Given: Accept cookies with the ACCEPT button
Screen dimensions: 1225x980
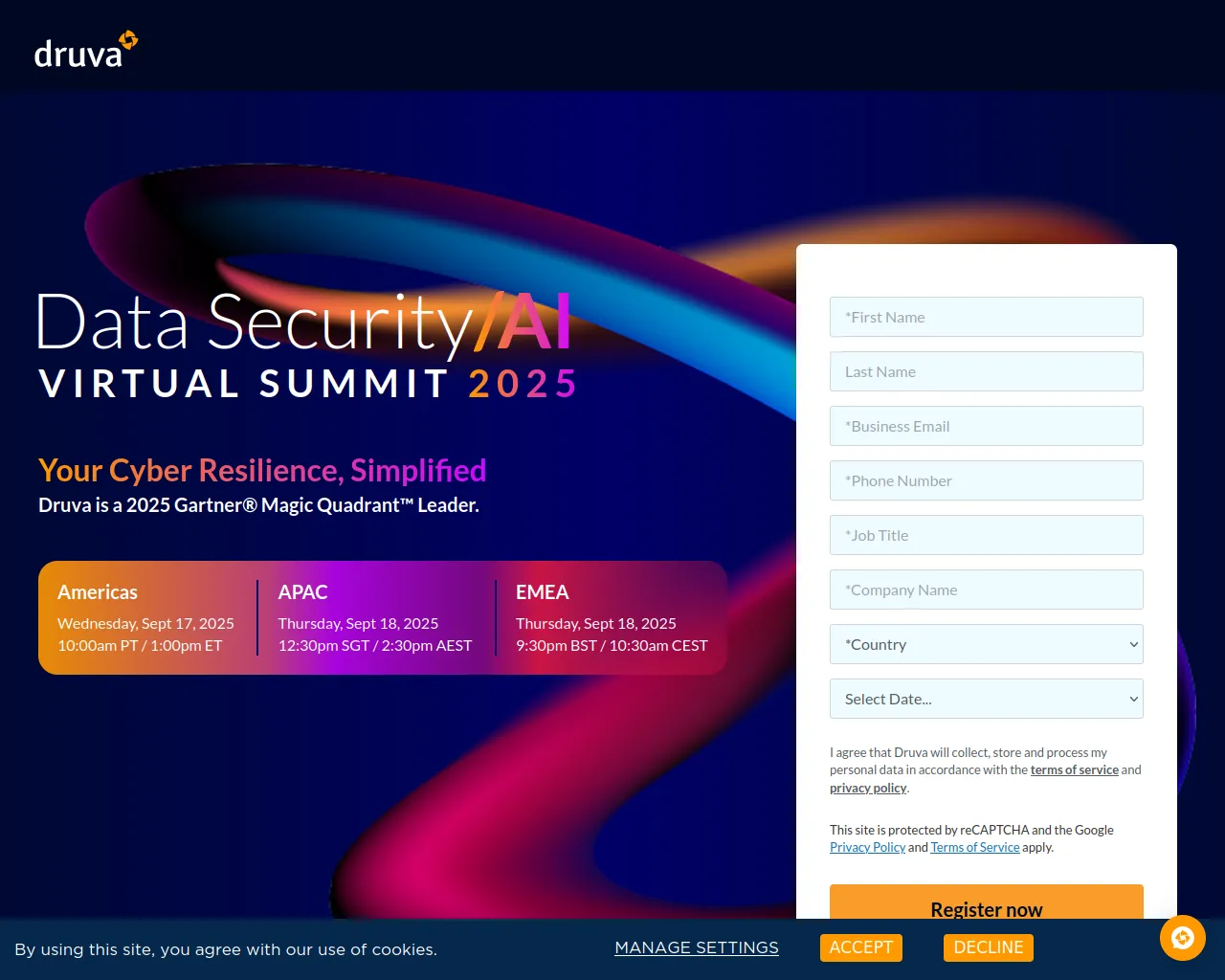Looking at the screenshot, I should point(860,947).
